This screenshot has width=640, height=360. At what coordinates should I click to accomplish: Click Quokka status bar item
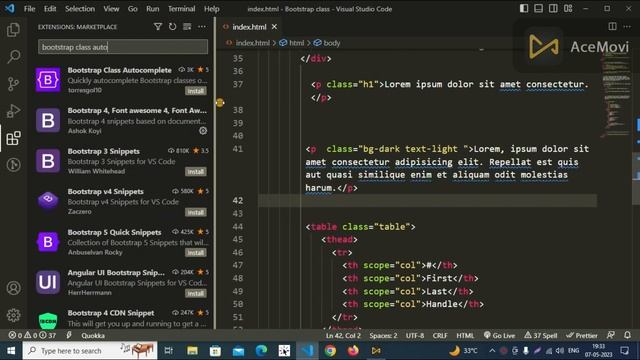(x=93, y=336)
